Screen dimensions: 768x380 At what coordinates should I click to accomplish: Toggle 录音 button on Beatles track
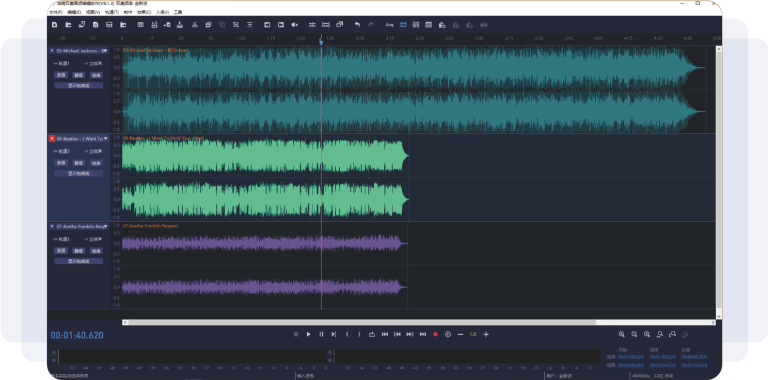61,163
